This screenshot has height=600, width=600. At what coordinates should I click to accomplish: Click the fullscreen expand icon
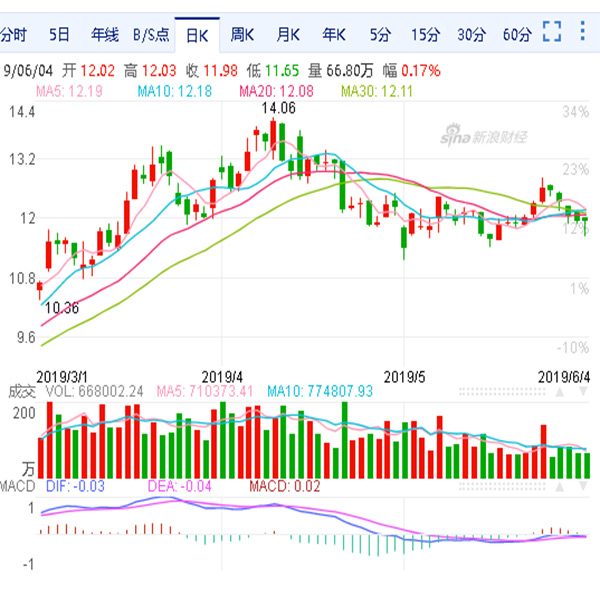pyautogui.click(x=553, y=34)
